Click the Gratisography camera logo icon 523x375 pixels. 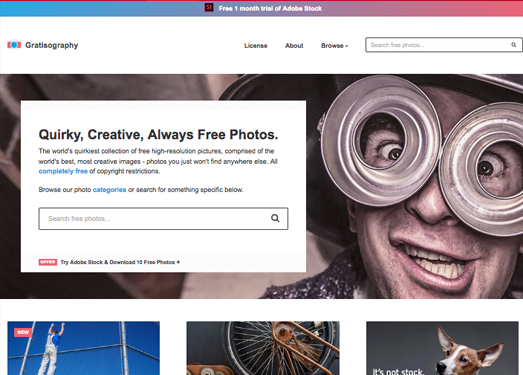tap(14, 45)
